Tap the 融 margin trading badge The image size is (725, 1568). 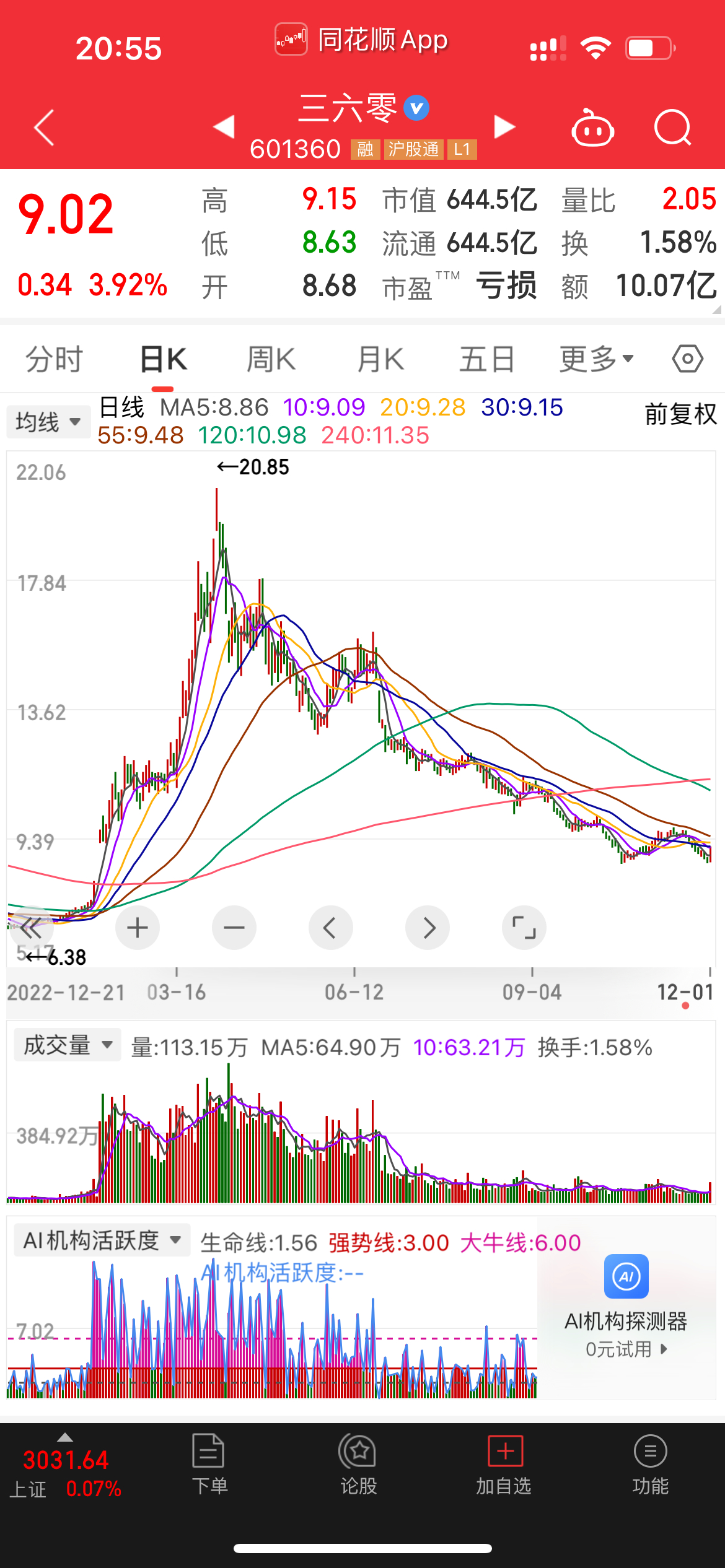point(365,149)
